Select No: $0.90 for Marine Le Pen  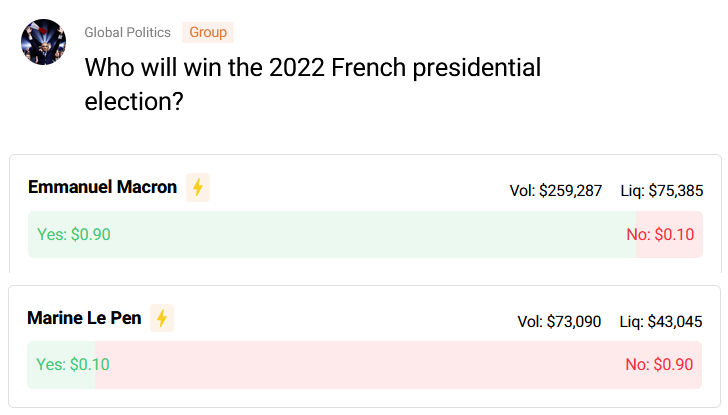(659, 364)
